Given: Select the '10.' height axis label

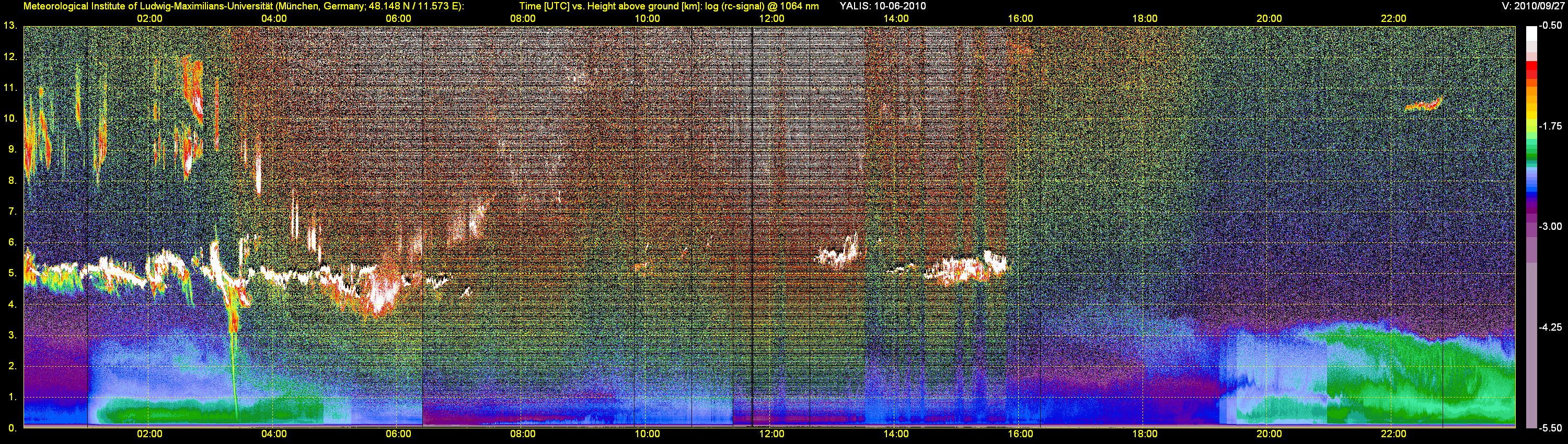Looking at the screenshot, I should pos(10,119).
